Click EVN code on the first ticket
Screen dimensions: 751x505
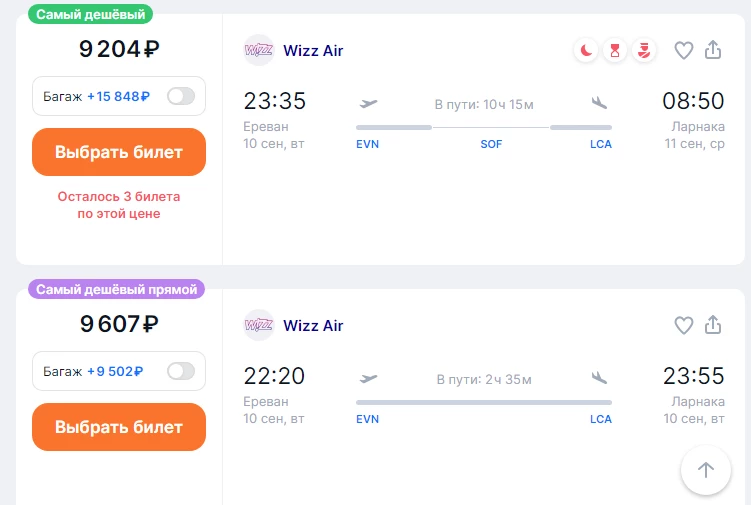367,144
